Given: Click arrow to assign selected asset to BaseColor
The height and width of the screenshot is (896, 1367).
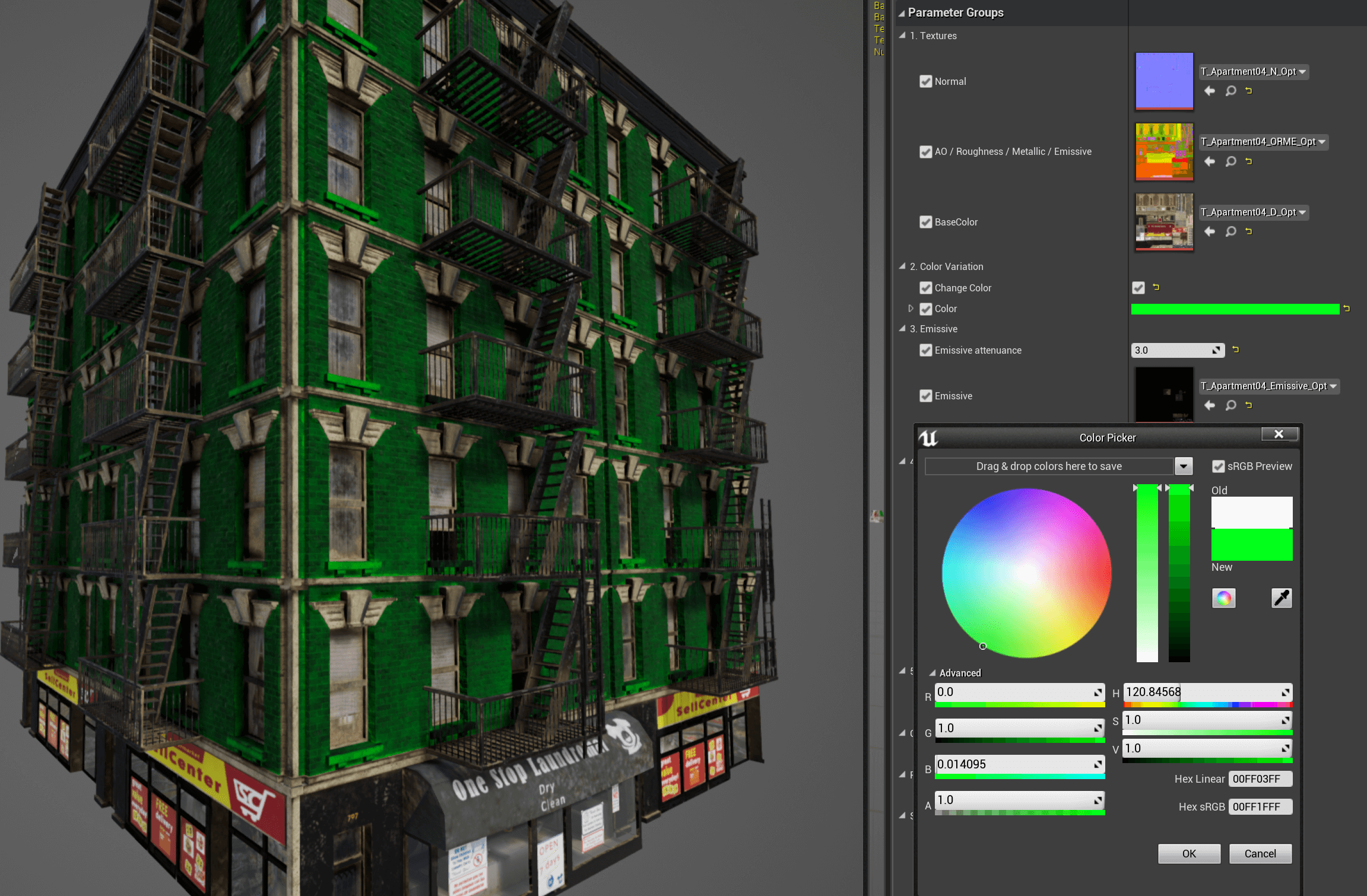Looking at the screenshot, I should pyautogui.click(x=1209, y=231).
